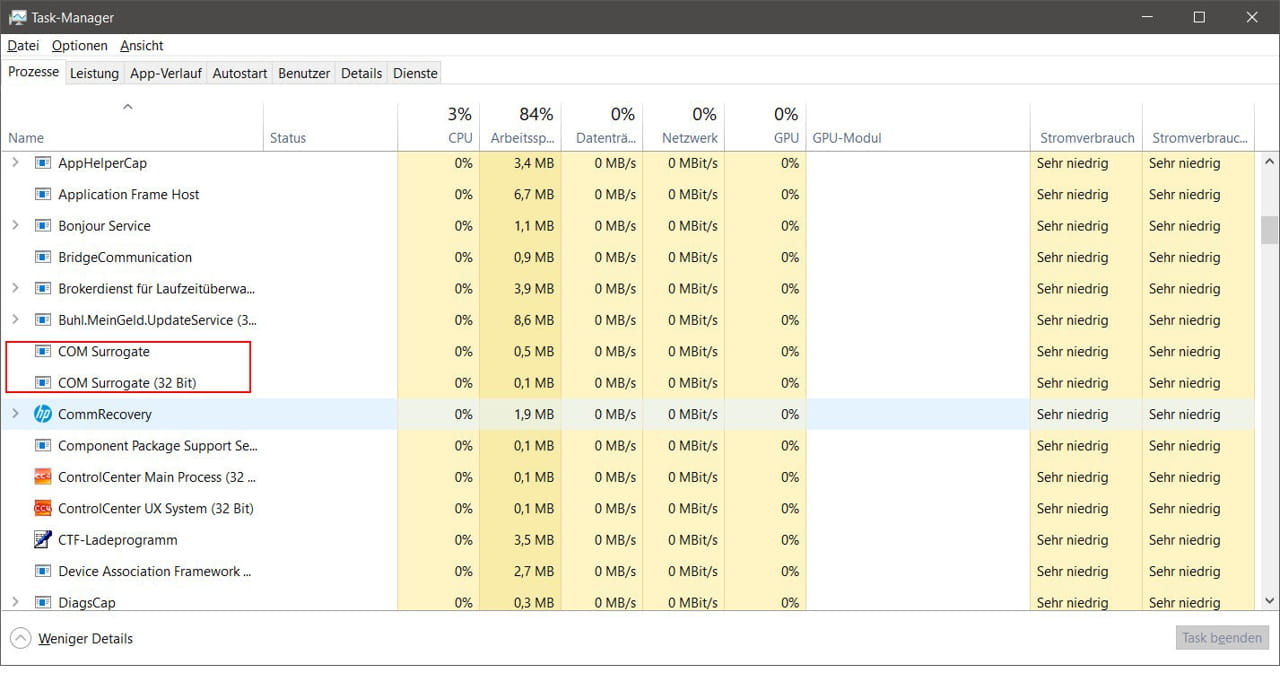1280x673 pixels.
Task: Click the BridgeCommunication process icon
Action: pyautogui.click(x=41, y=257)
